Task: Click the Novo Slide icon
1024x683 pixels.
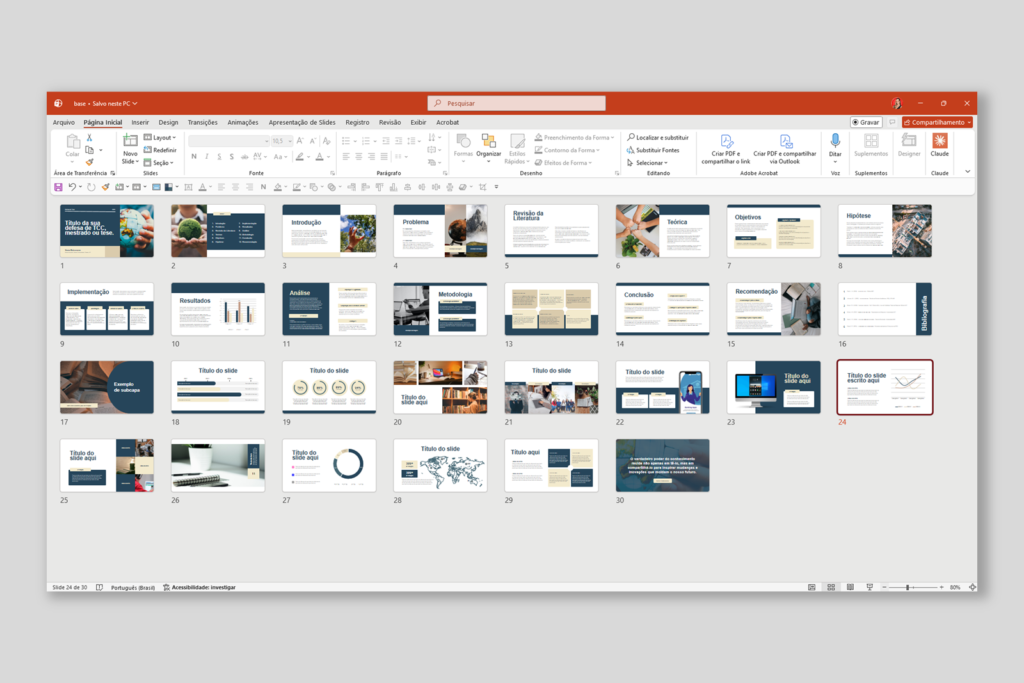Action: pyautogui.click(x=131, y=140)
